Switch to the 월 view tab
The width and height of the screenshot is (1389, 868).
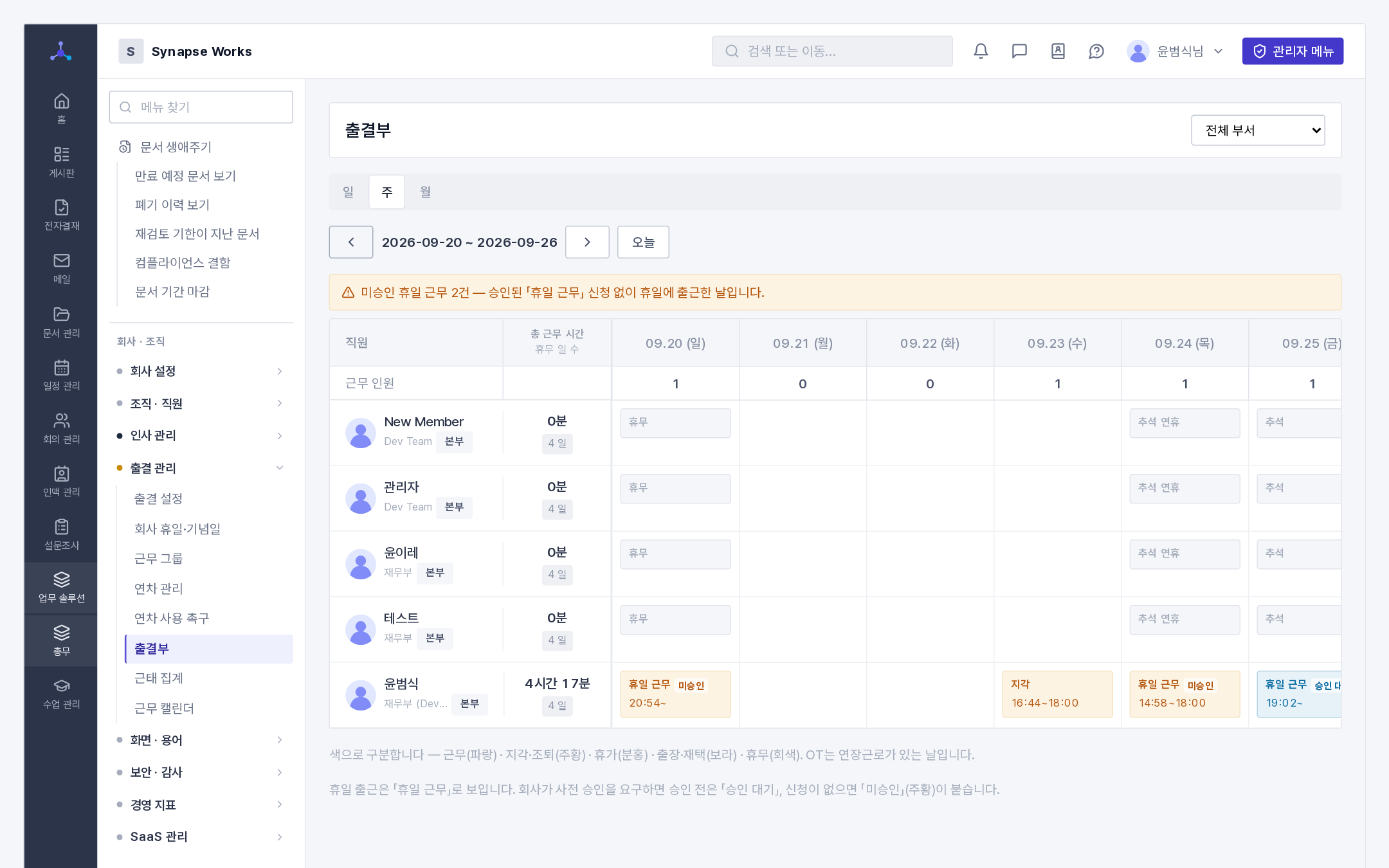(425, 192)
